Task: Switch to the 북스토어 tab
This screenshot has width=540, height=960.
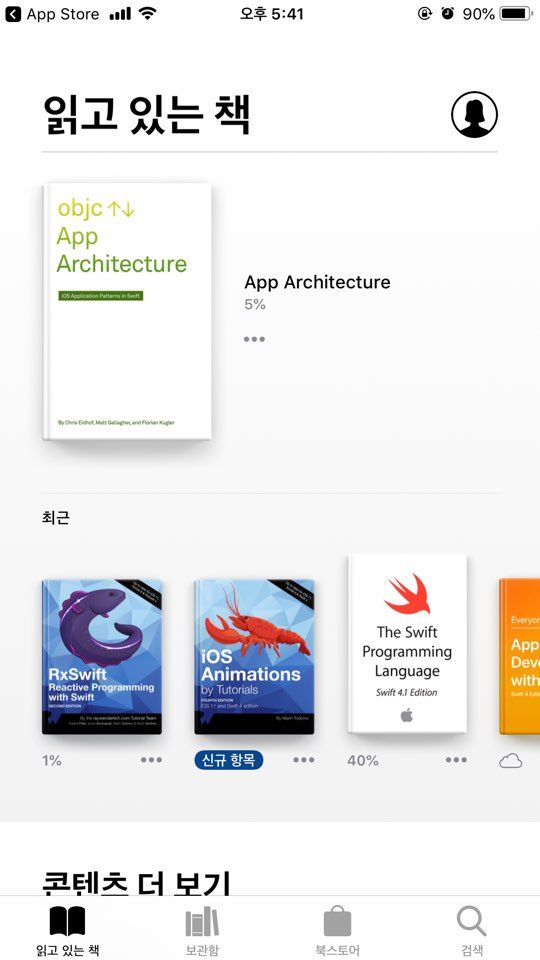Action: 337,931
